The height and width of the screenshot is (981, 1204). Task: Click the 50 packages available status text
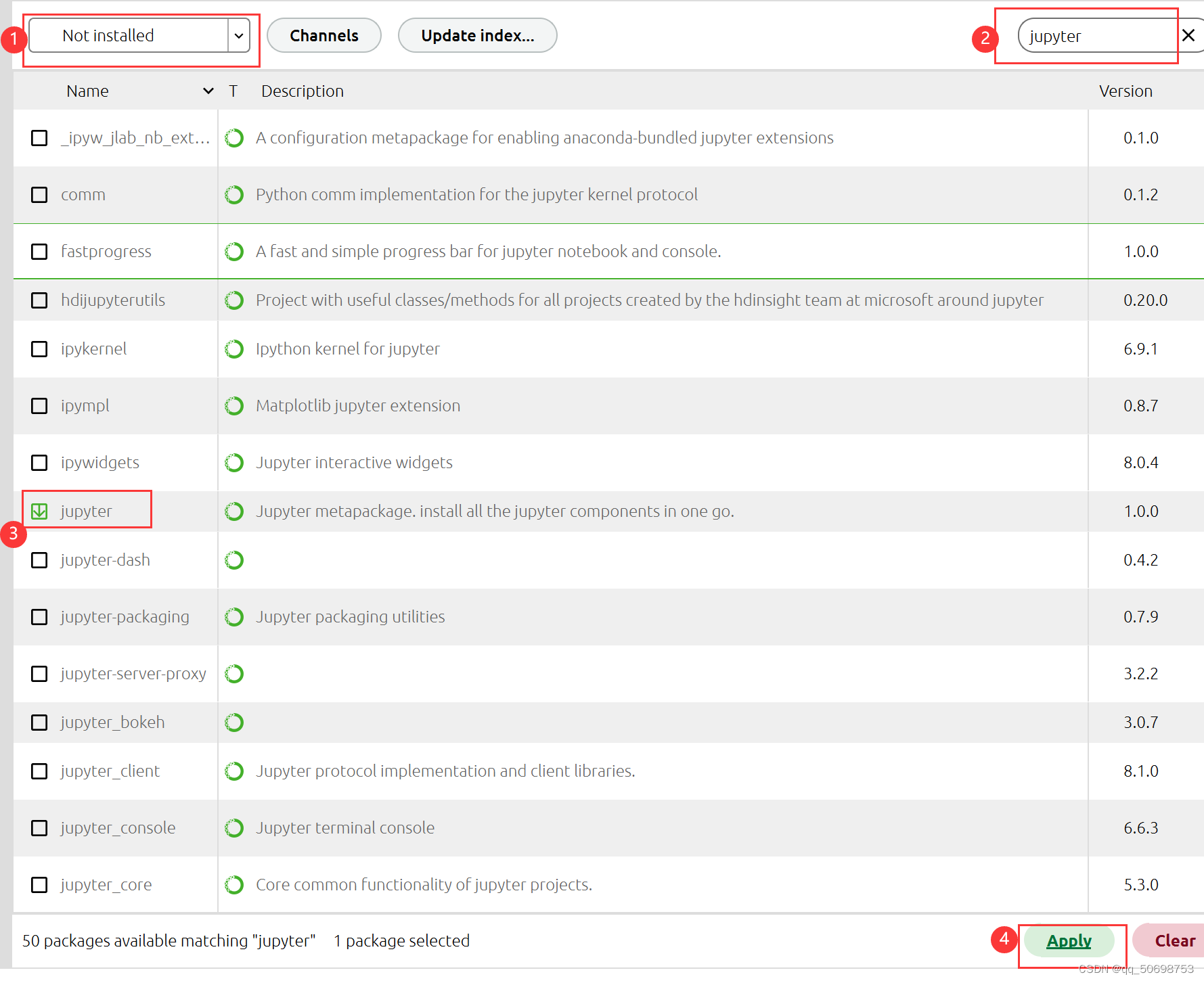tap(169, 941)
